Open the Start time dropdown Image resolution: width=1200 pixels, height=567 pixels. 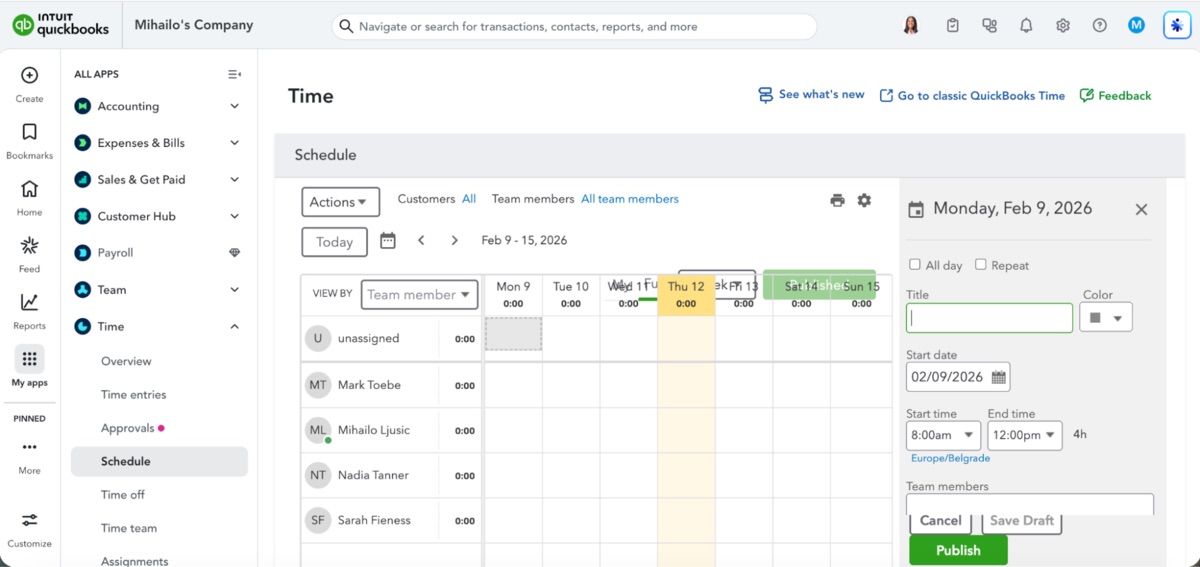(943, 435)
